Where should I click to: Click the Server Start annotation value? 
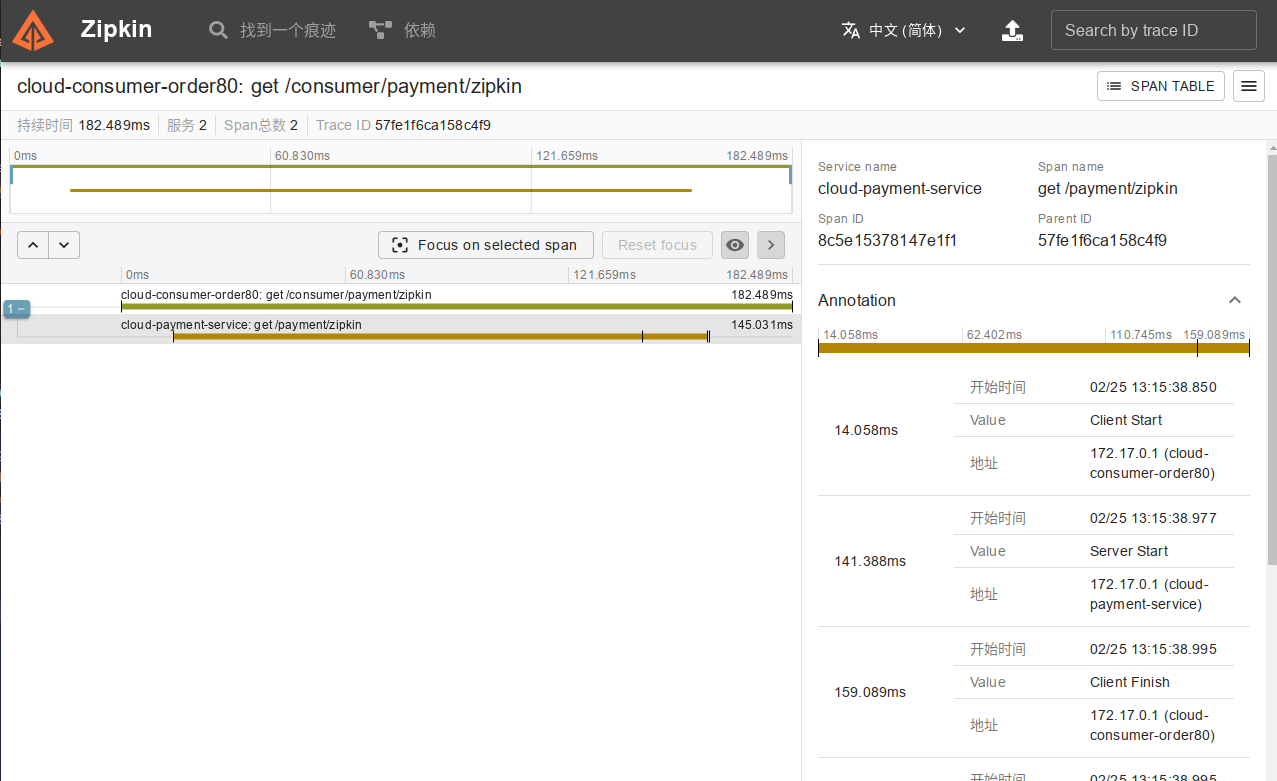(x=1129, y=551)
